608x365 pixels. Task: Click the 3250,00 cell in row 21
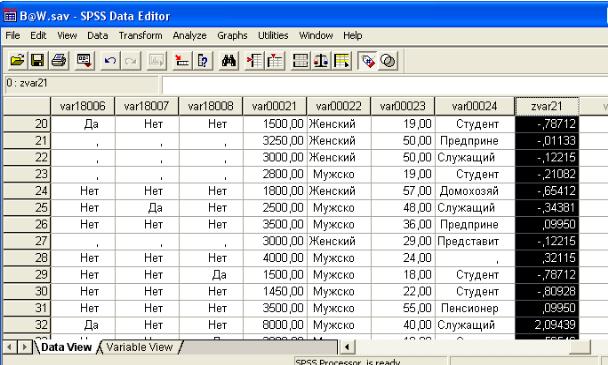coord(275,140)
